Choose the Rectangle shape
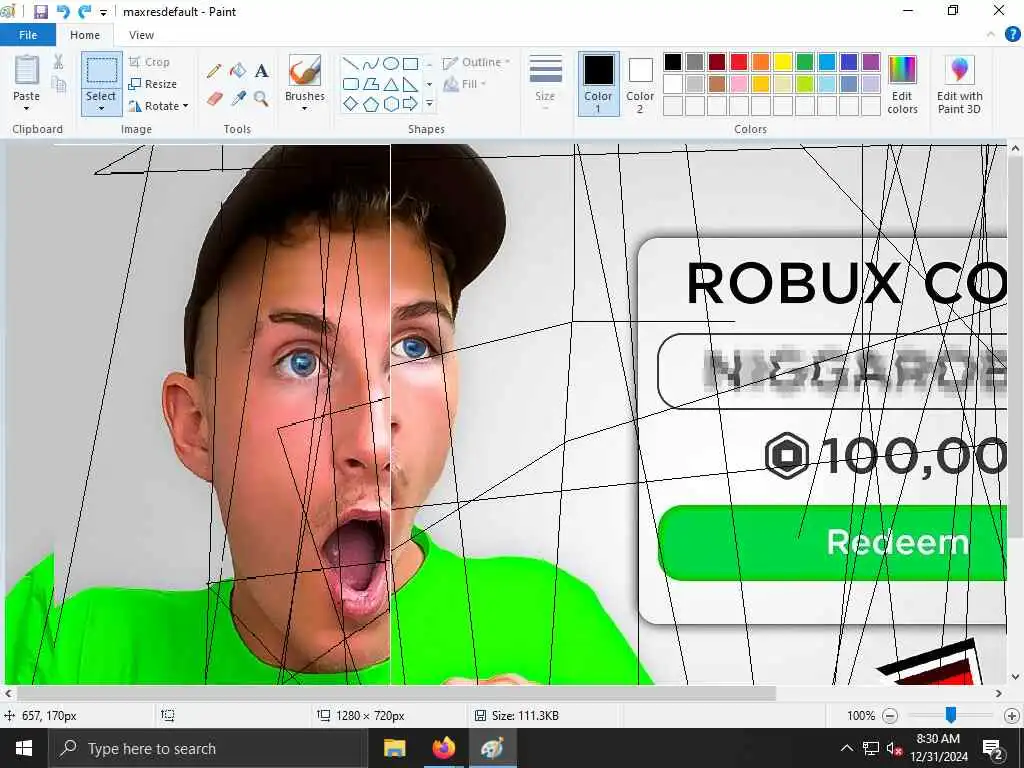Image resolution: width=1024 pixels, height=768 pixels. (x=410, y=64)
